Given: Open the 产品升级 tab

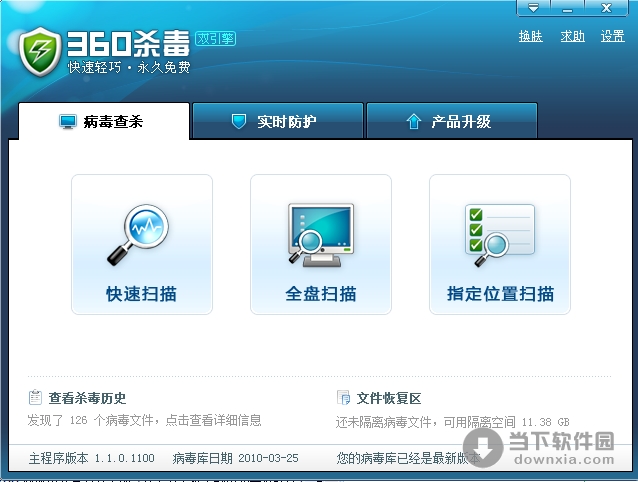Looking at the screenshot, I should (452, 121).
